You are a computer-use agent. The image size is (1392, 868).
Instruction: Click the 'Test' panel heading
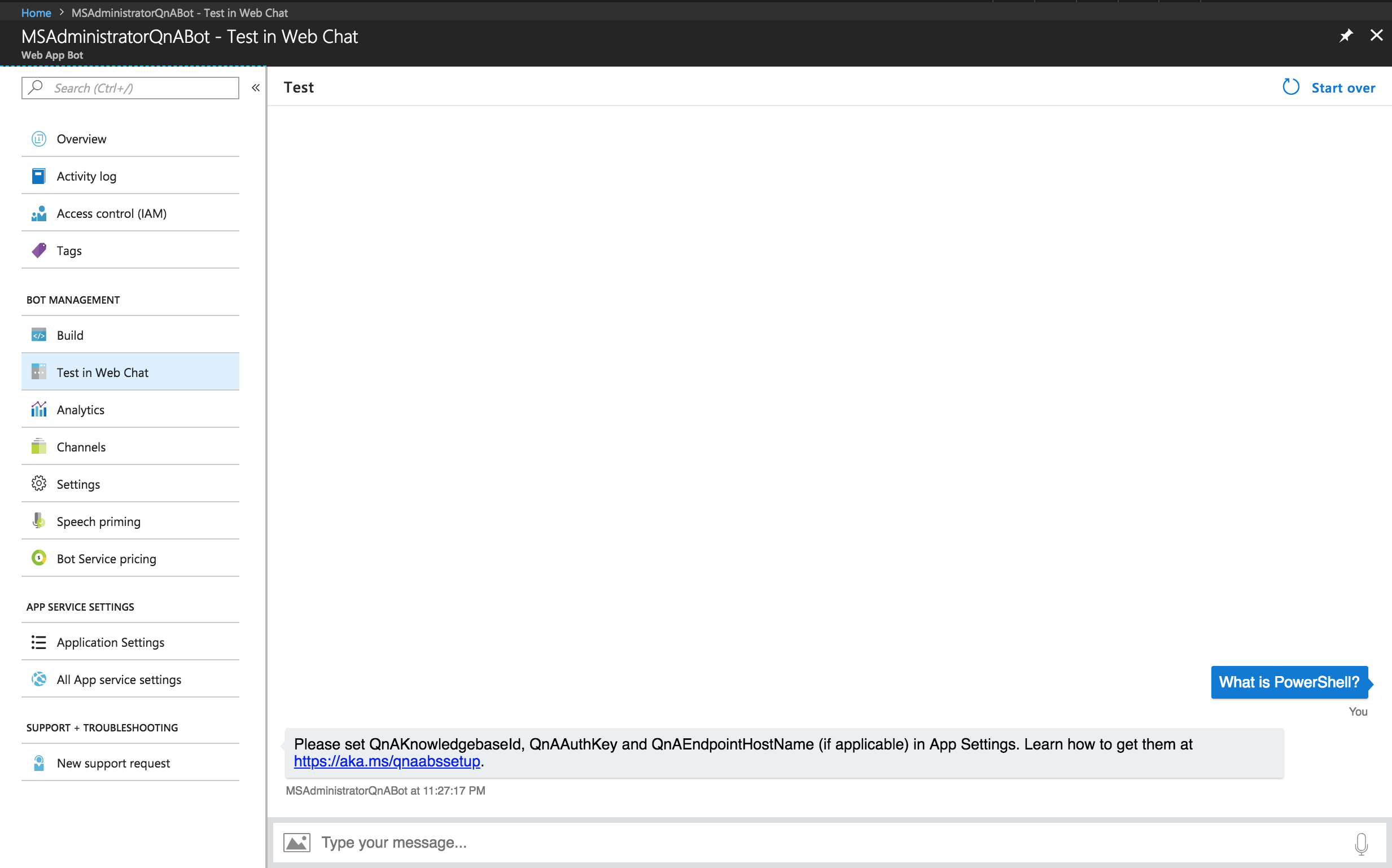click(x=299, y=87)
